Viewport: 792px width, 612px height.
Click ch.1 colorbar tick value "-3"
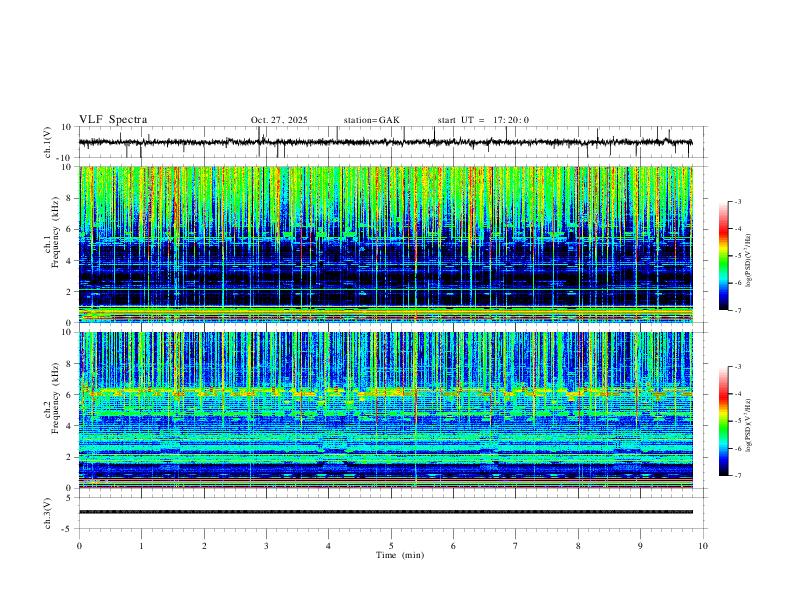738,201
